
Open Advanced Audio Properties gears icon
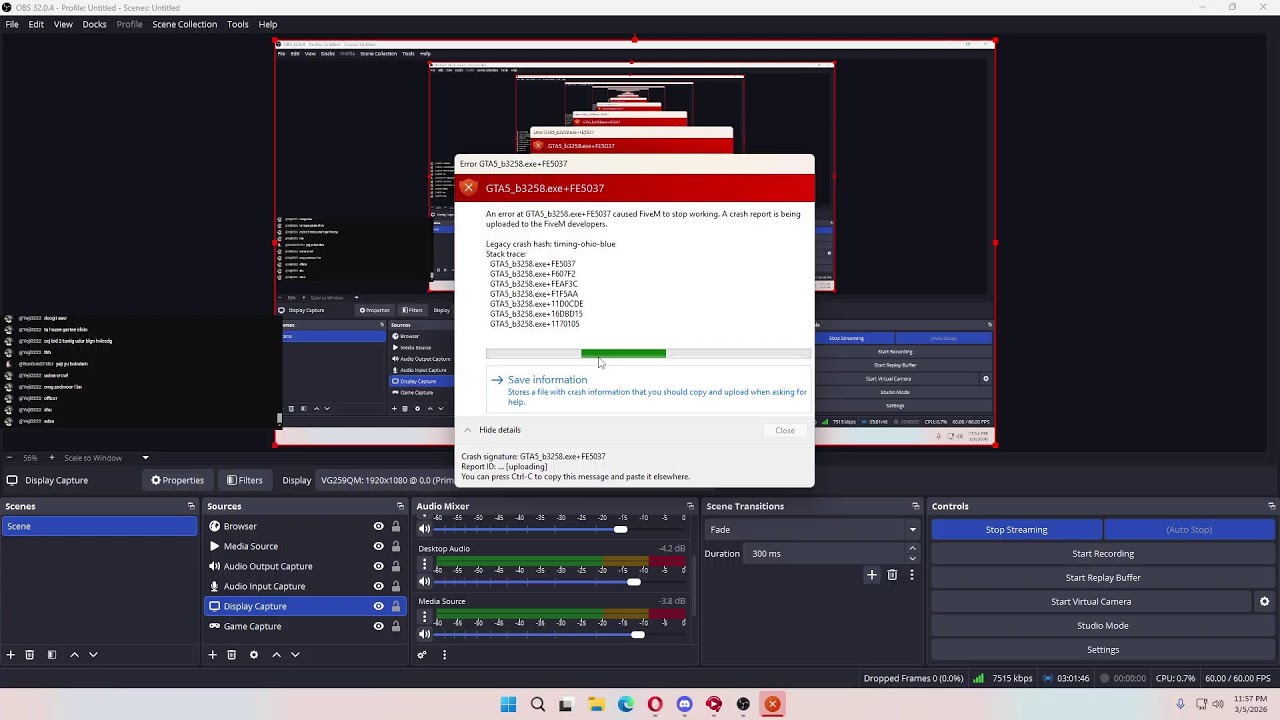pos(422,655)
